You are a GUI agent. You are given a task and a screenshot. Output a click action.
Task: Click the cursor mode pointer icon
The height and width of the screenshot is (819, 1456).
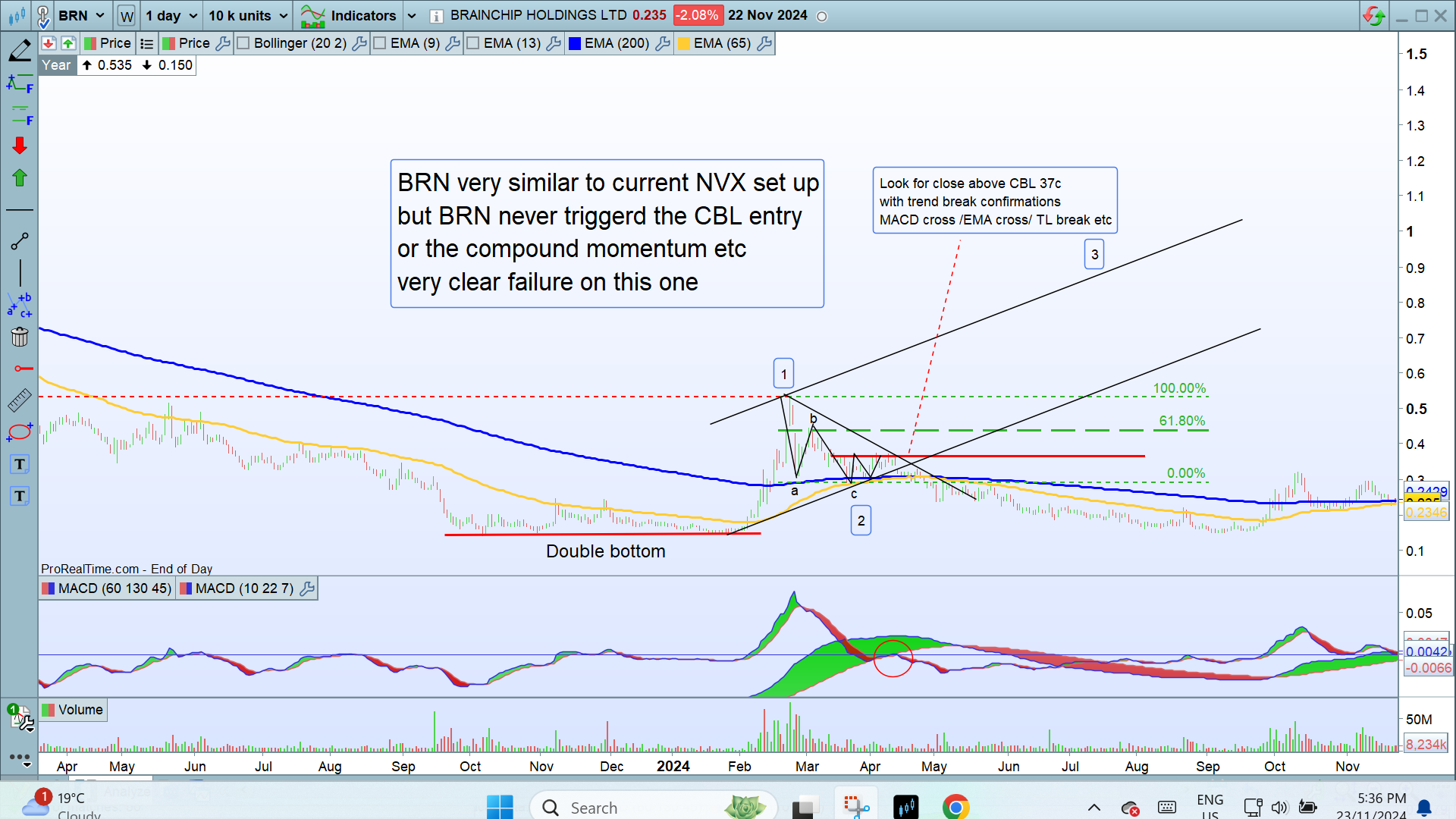tap(43, 16)
